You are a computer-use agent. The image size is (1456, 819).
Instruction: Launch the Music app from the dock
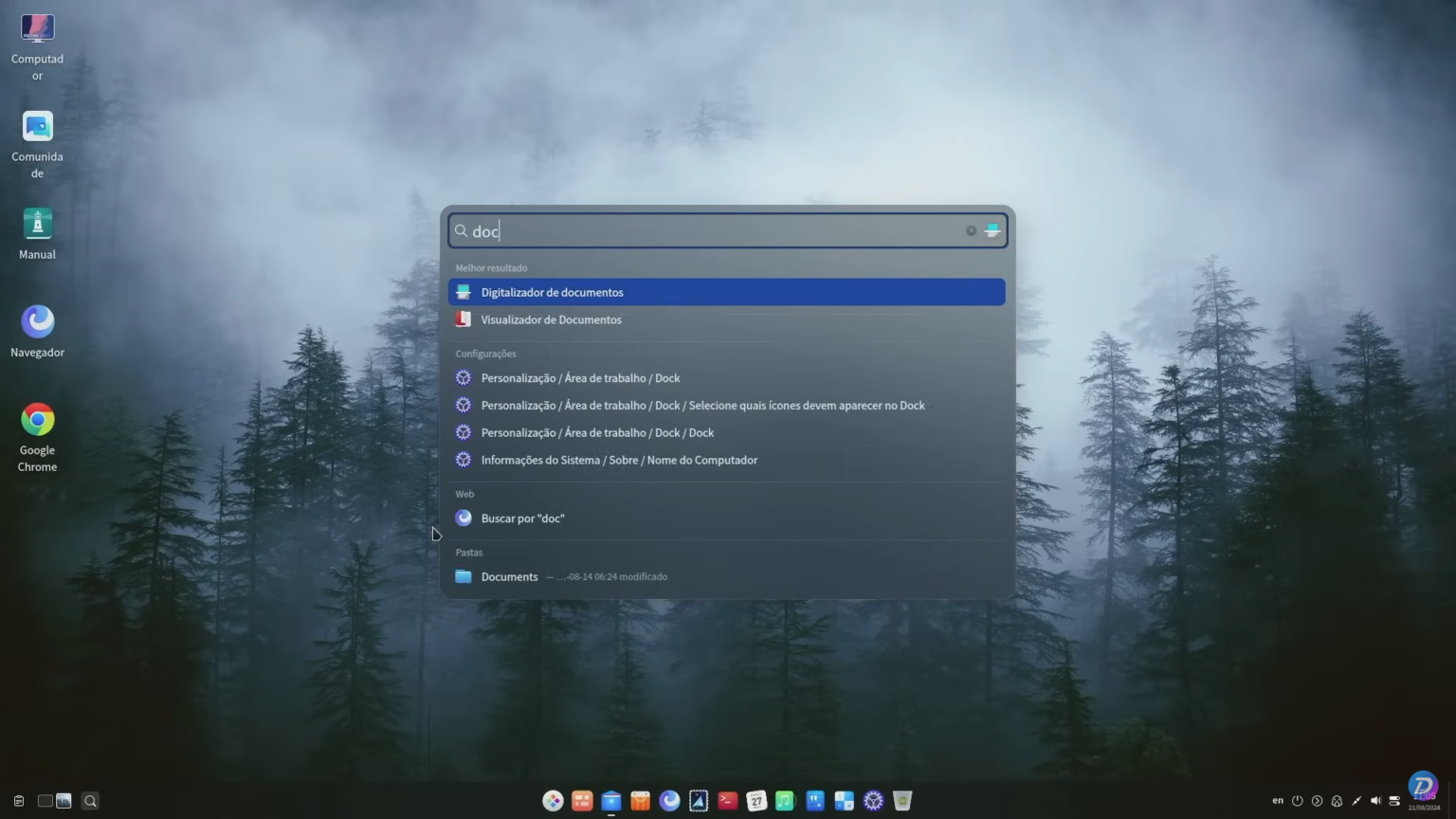tap(785, 801)
